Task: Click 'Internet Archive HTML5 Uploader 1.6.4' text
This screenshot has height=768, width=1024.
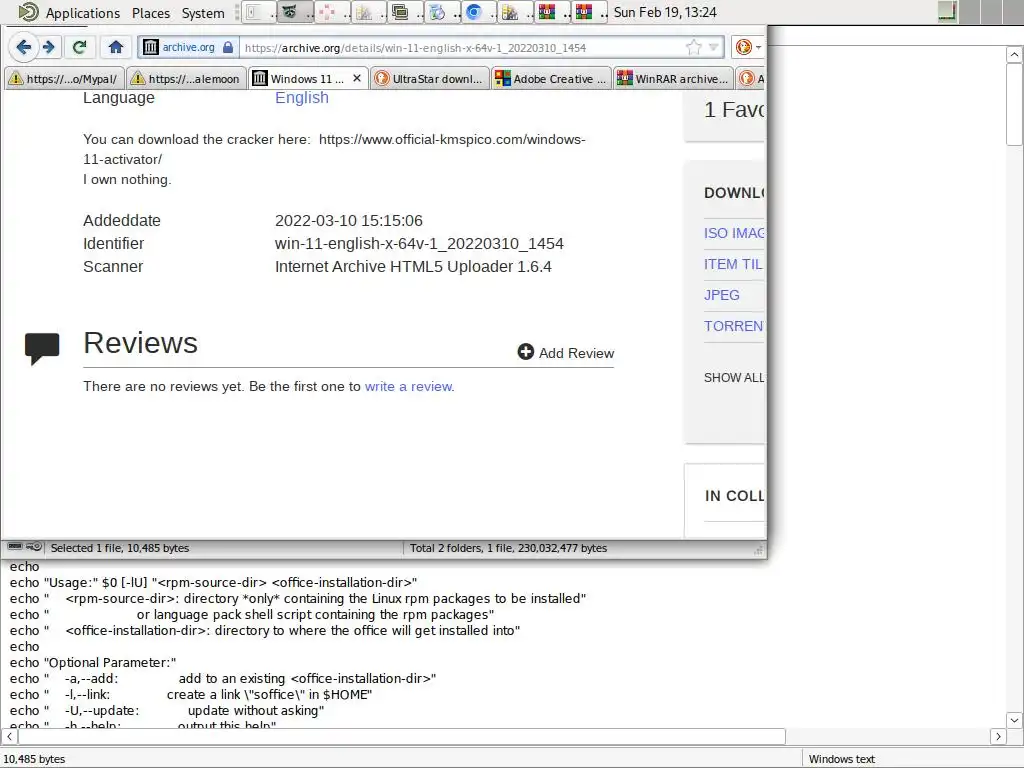Action: click(413, 266)
